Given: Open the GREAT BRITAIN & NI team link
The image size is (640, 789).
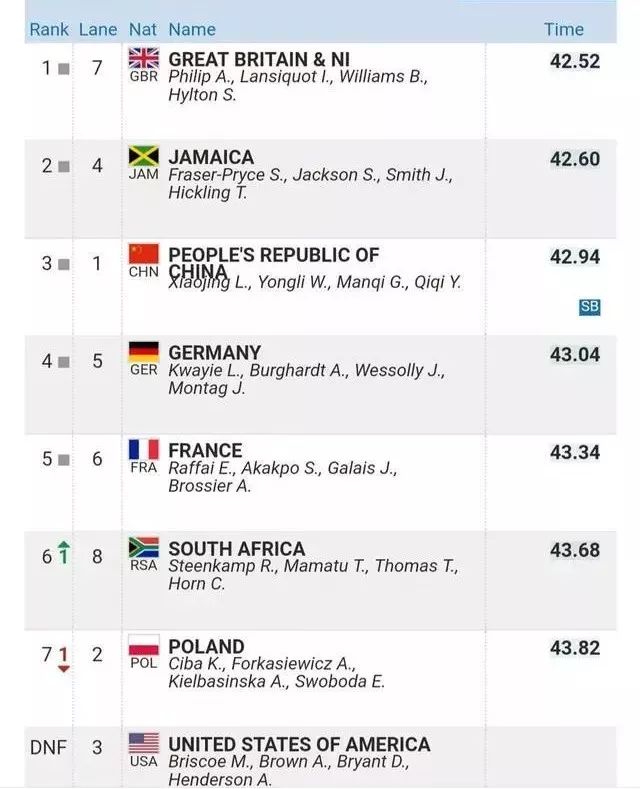Looking at the screenshot, I should 259,60.
